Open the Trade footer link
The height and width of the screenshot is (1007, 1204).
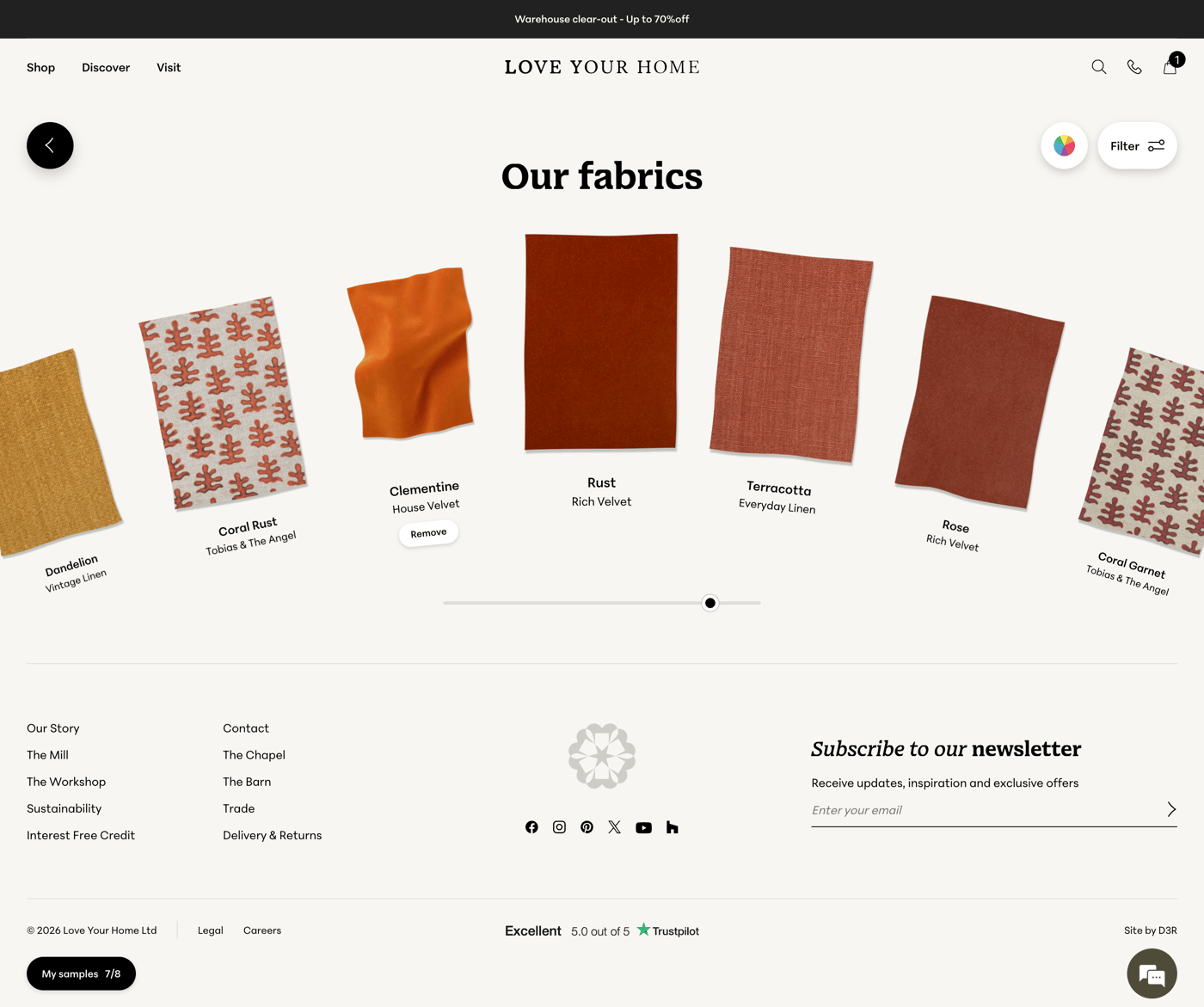[238, 808]
